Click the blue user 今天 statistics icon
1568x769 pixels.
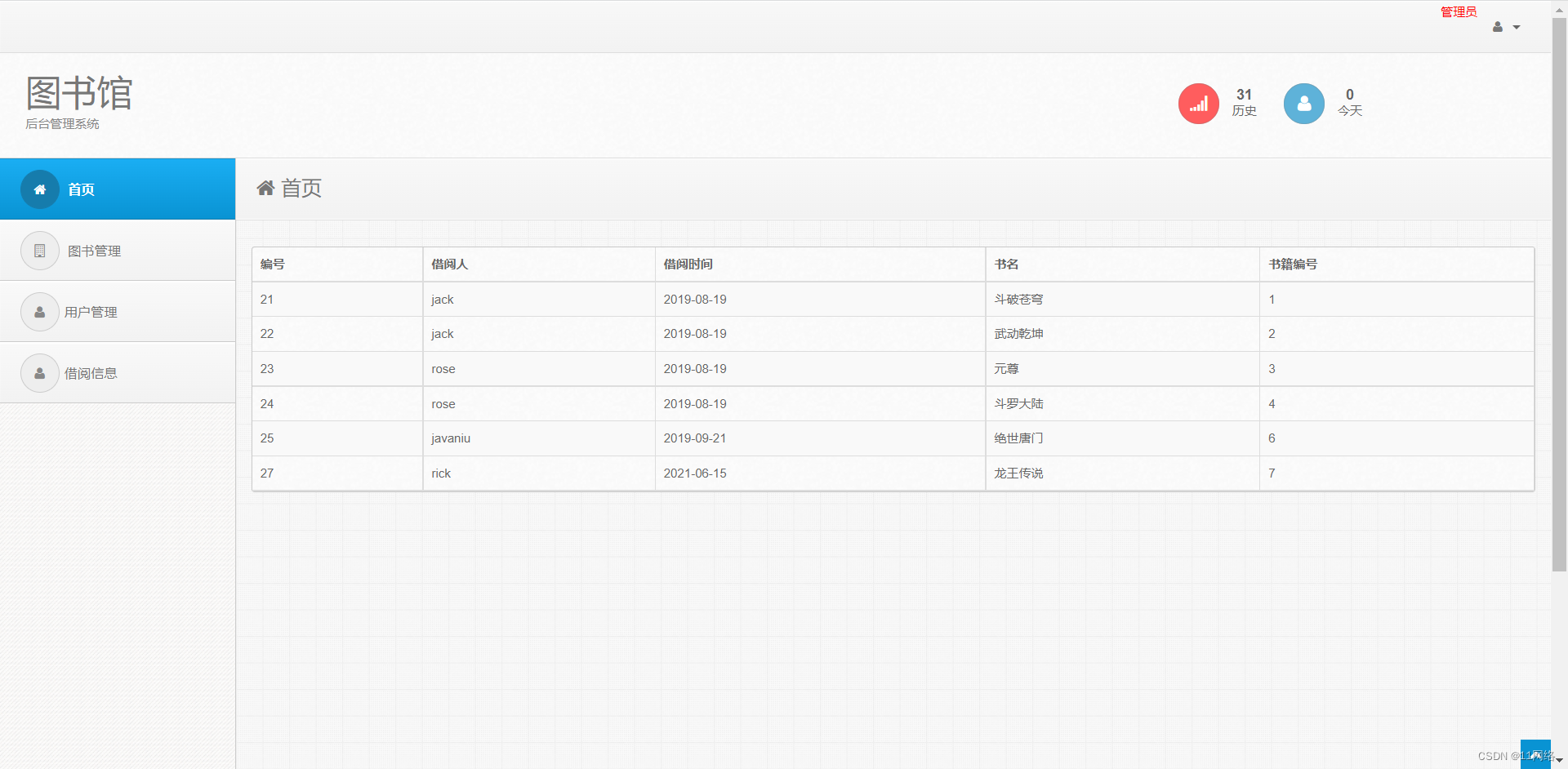[1304, 104]
